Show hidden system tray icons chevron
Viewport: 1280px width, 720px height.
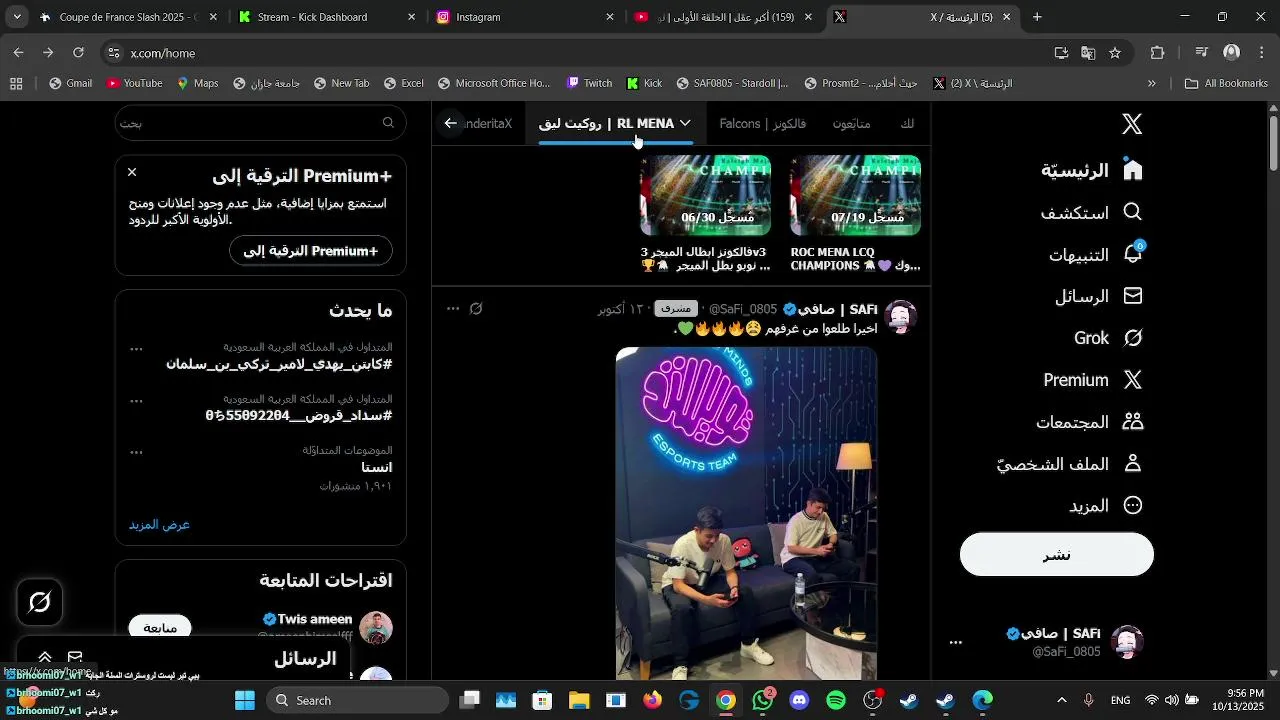click(1062, 700)
